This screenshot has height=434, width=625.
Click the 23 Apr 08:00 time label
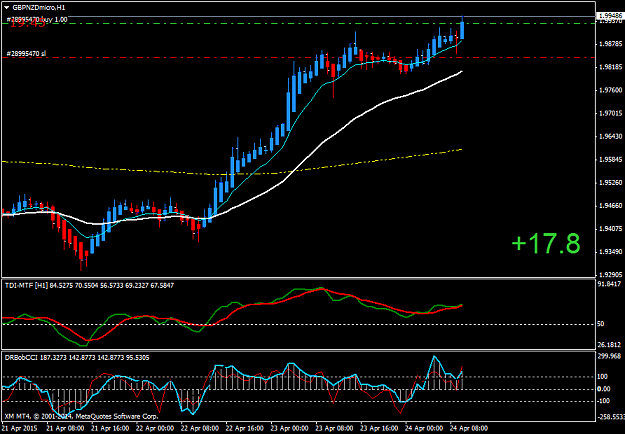click(334, 428)
